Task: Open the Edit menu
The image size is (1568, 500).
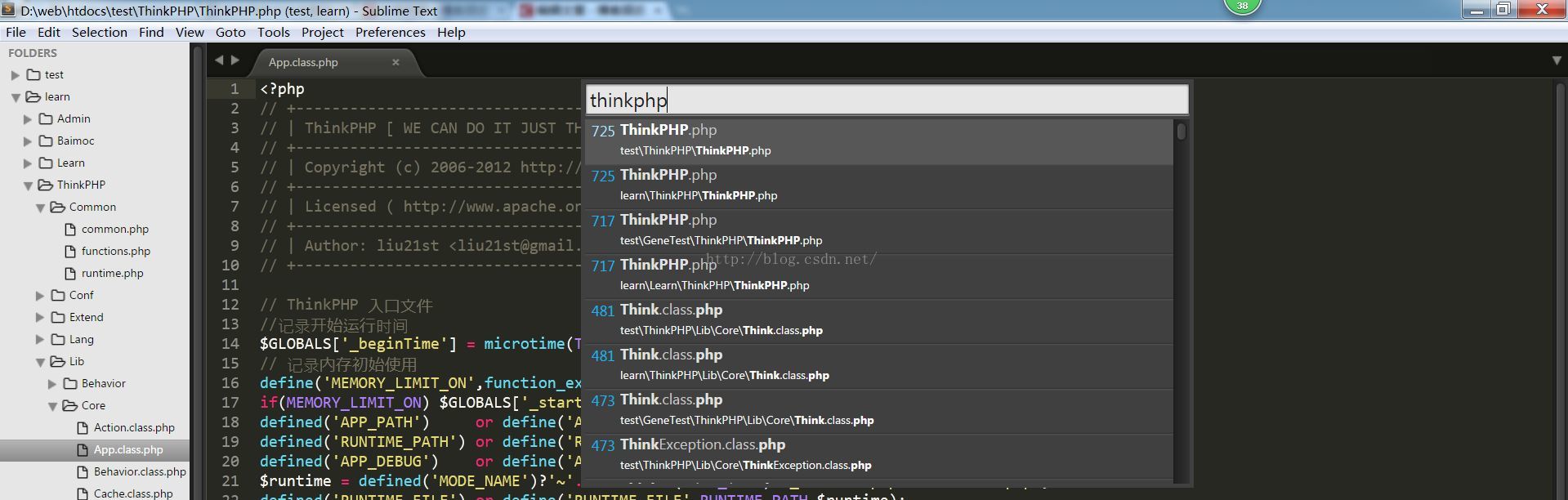Action: 49,32
